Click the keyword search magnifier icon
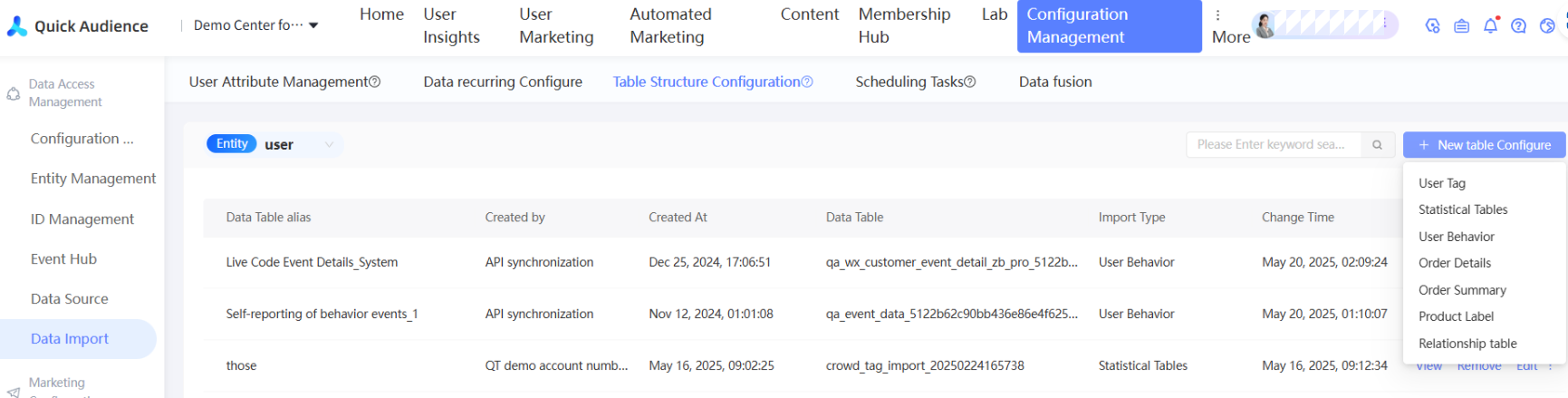 coord(1377,145)
